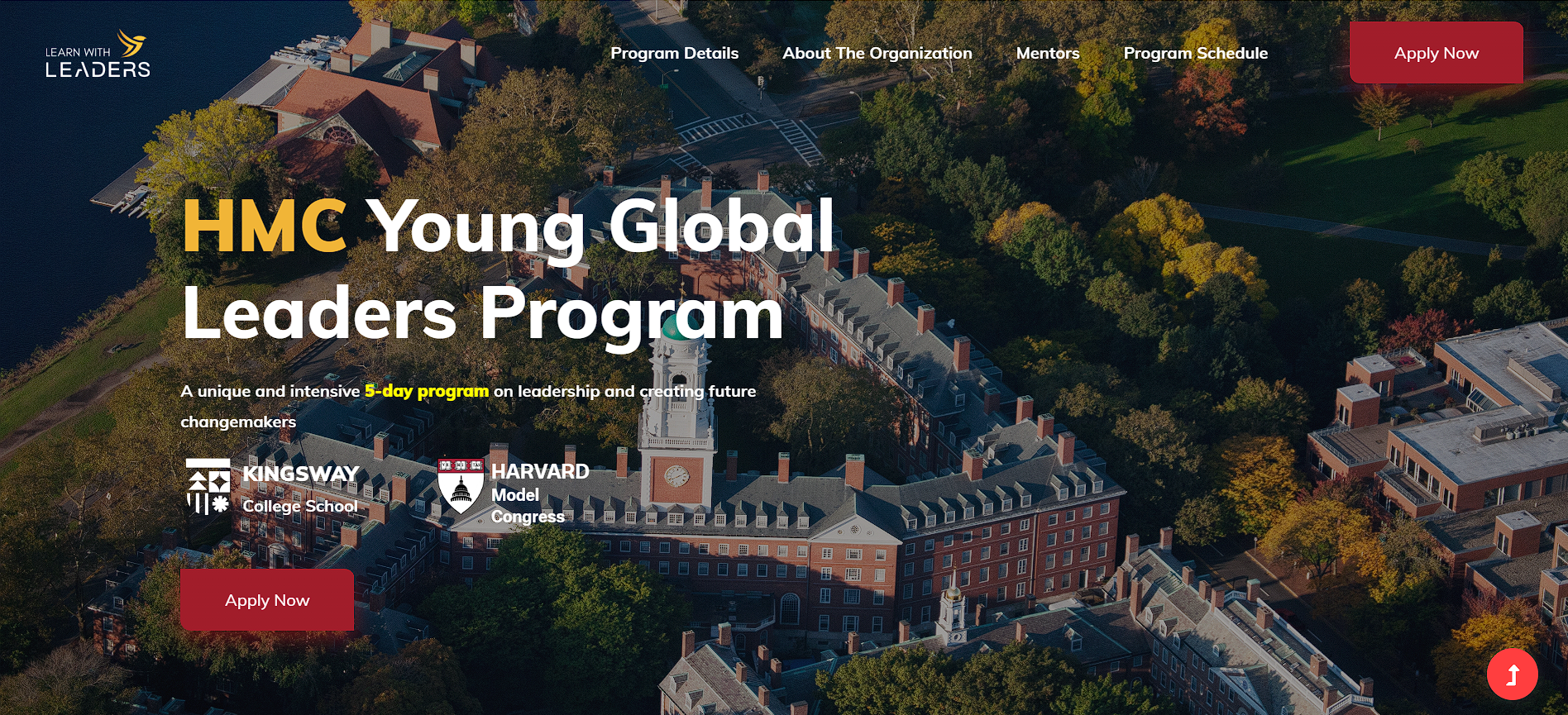This screenshot has height=715, width=1568.
Task: Click the Leaders Program heading line
Action: 482,314
